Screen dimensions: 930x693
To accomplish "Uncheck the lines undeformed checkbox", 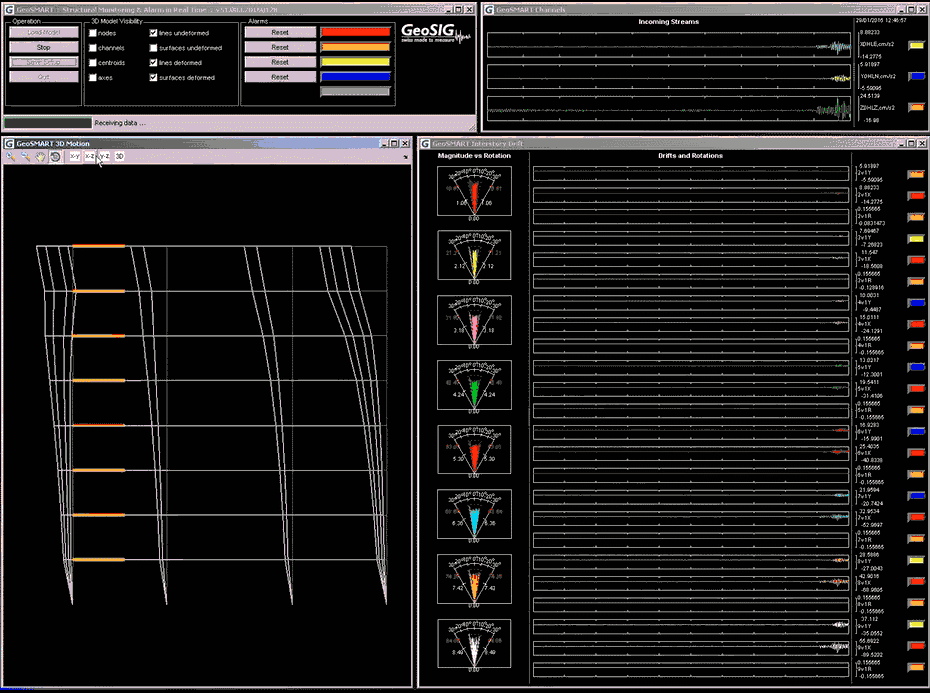I will pyautogui.click(x=153, y=33).
